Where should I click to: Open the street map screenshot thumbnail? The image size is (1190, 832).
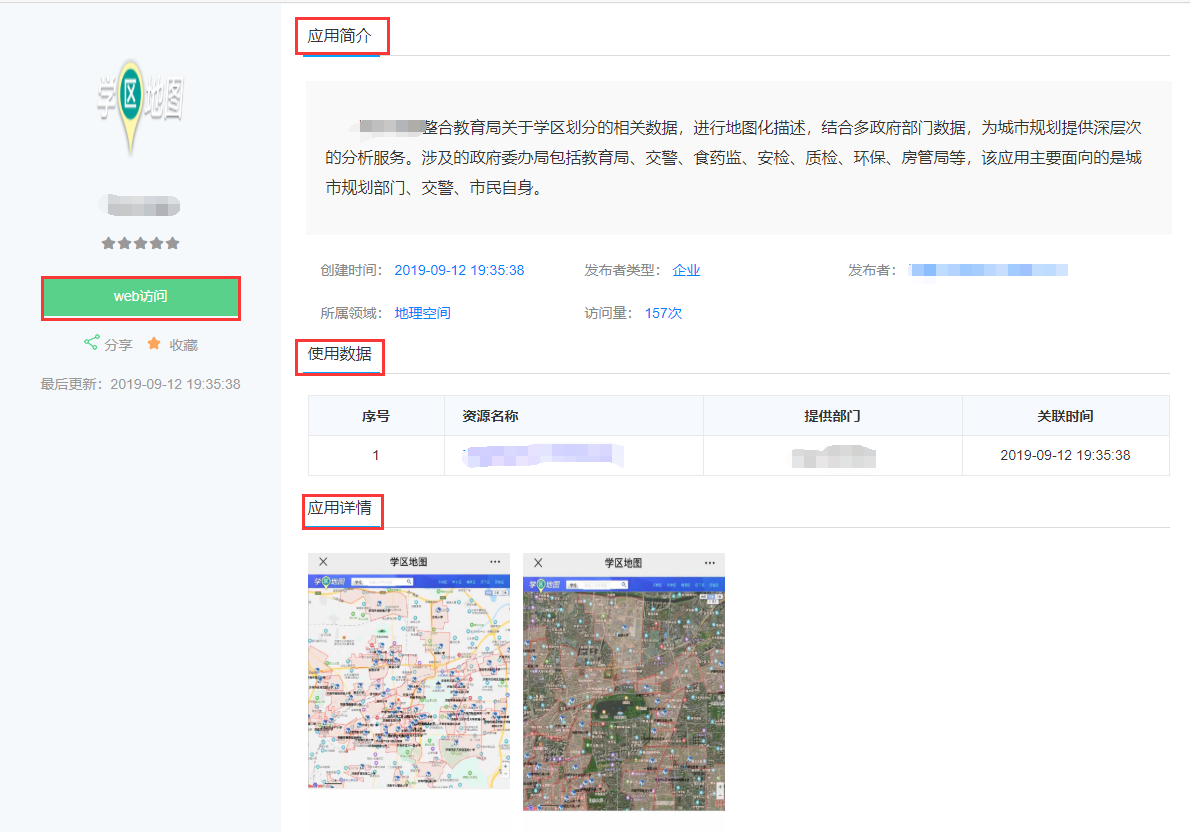[x=408, y=680]
